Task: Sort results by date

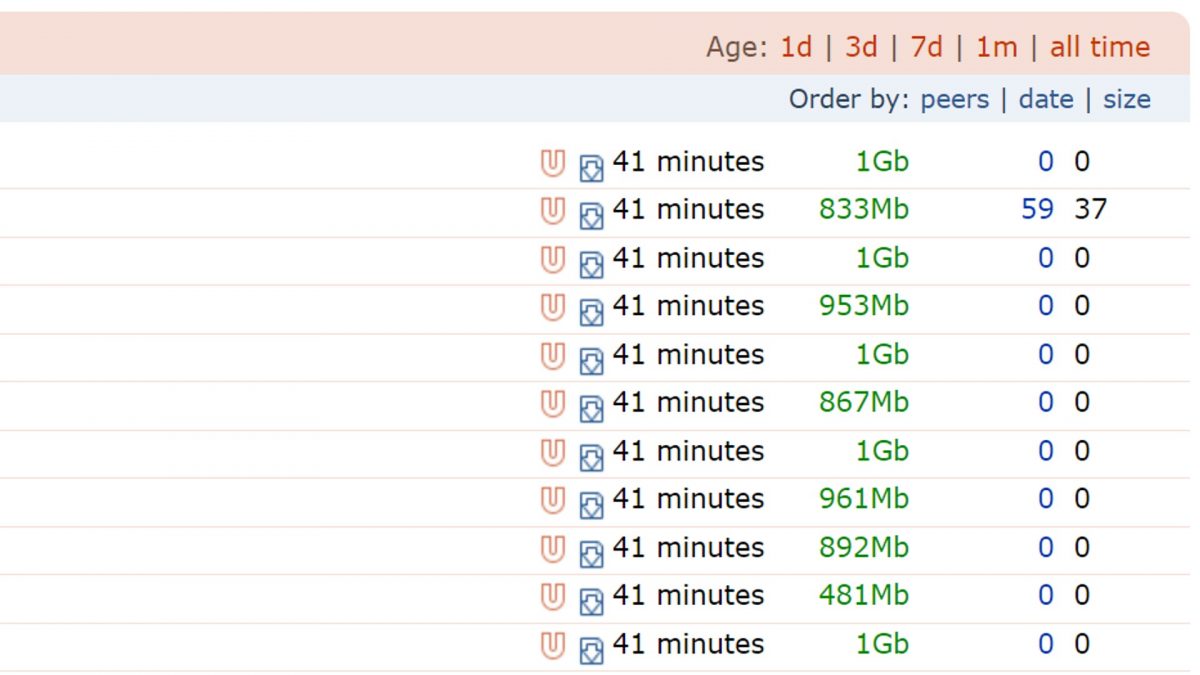Action: 1046,99
